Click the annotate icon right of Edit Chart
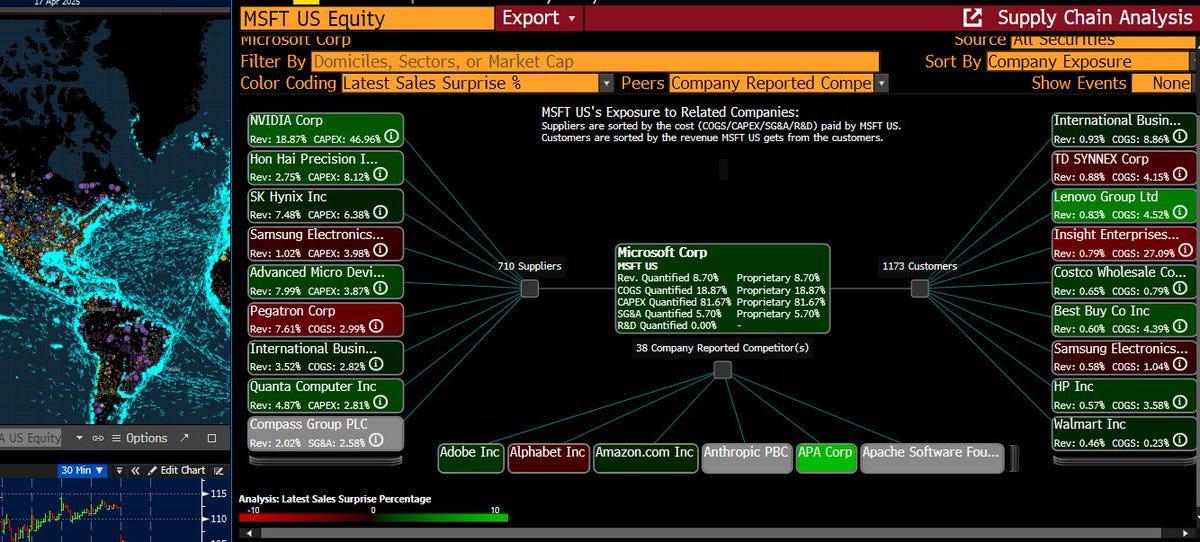 pos(220,470)
